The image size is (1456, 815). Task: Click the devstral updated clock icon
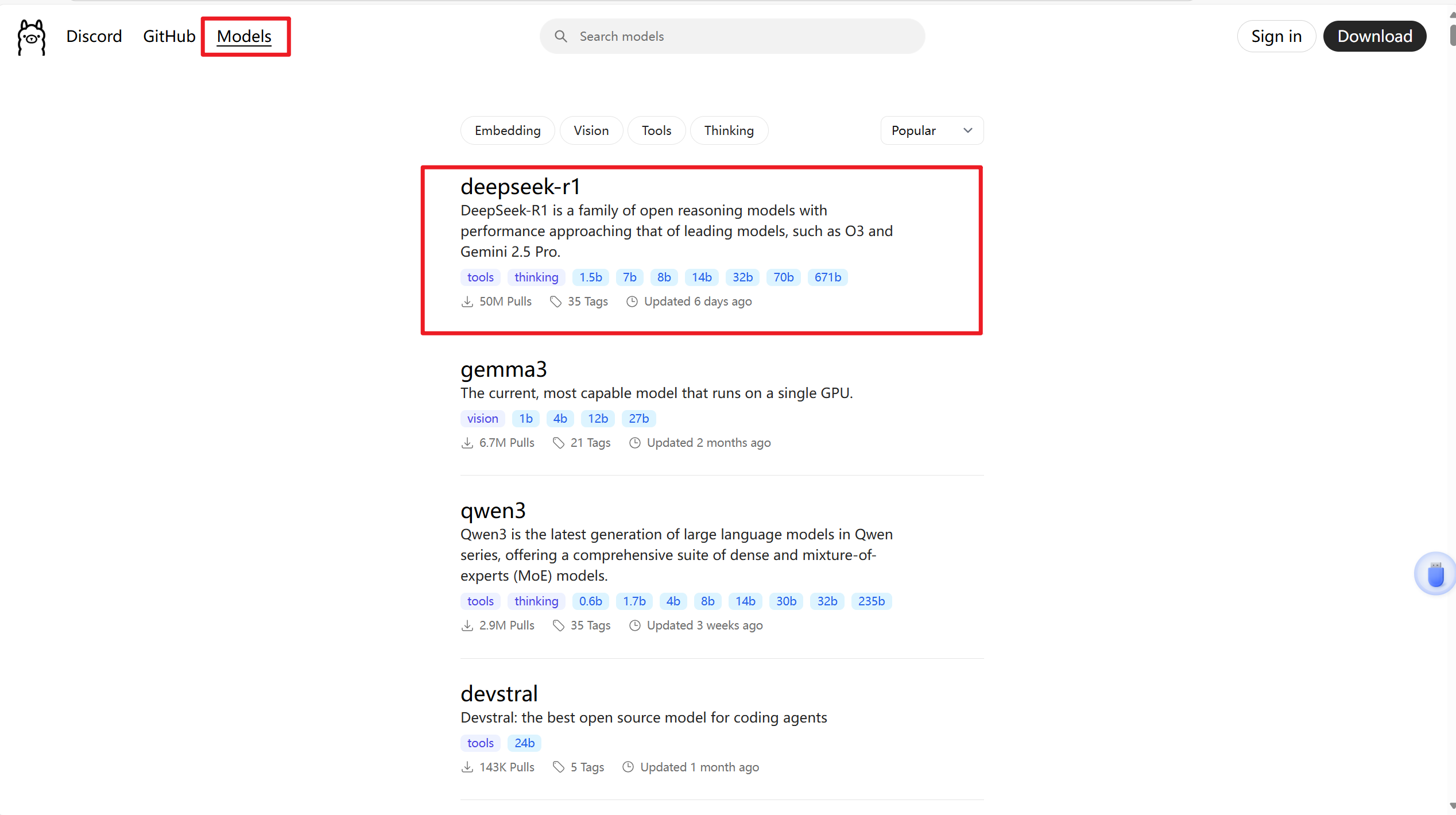[629, 767]
